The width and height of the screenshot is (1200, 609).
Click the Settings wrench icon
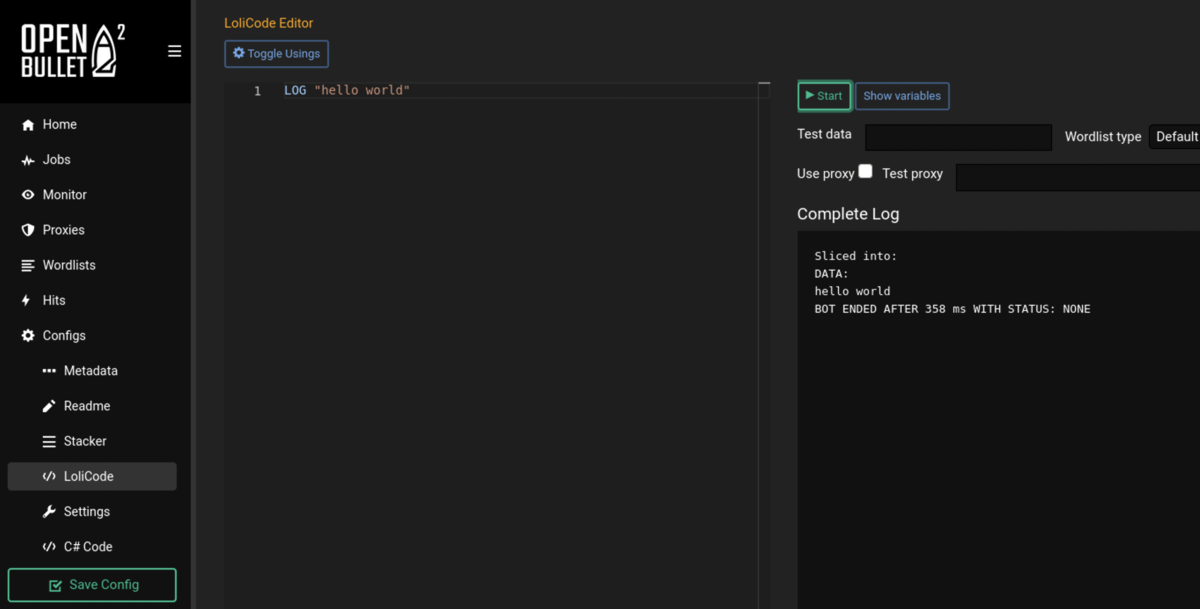pyautogui.click(x=49, y=512)
